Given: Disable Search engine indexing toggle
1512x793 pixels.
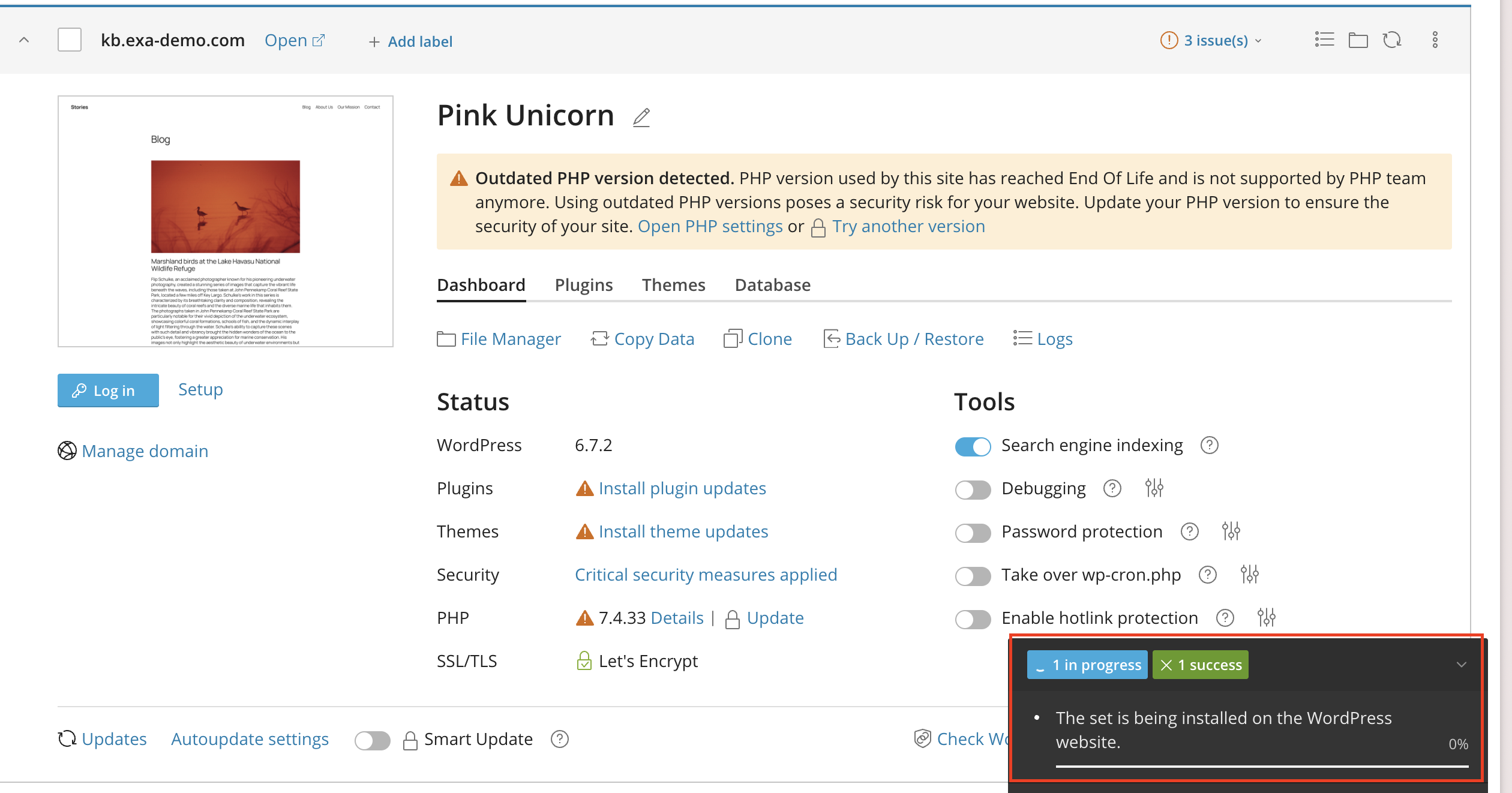Looking at the screenshot, I should pyautogui.click(x=973, y=446).
